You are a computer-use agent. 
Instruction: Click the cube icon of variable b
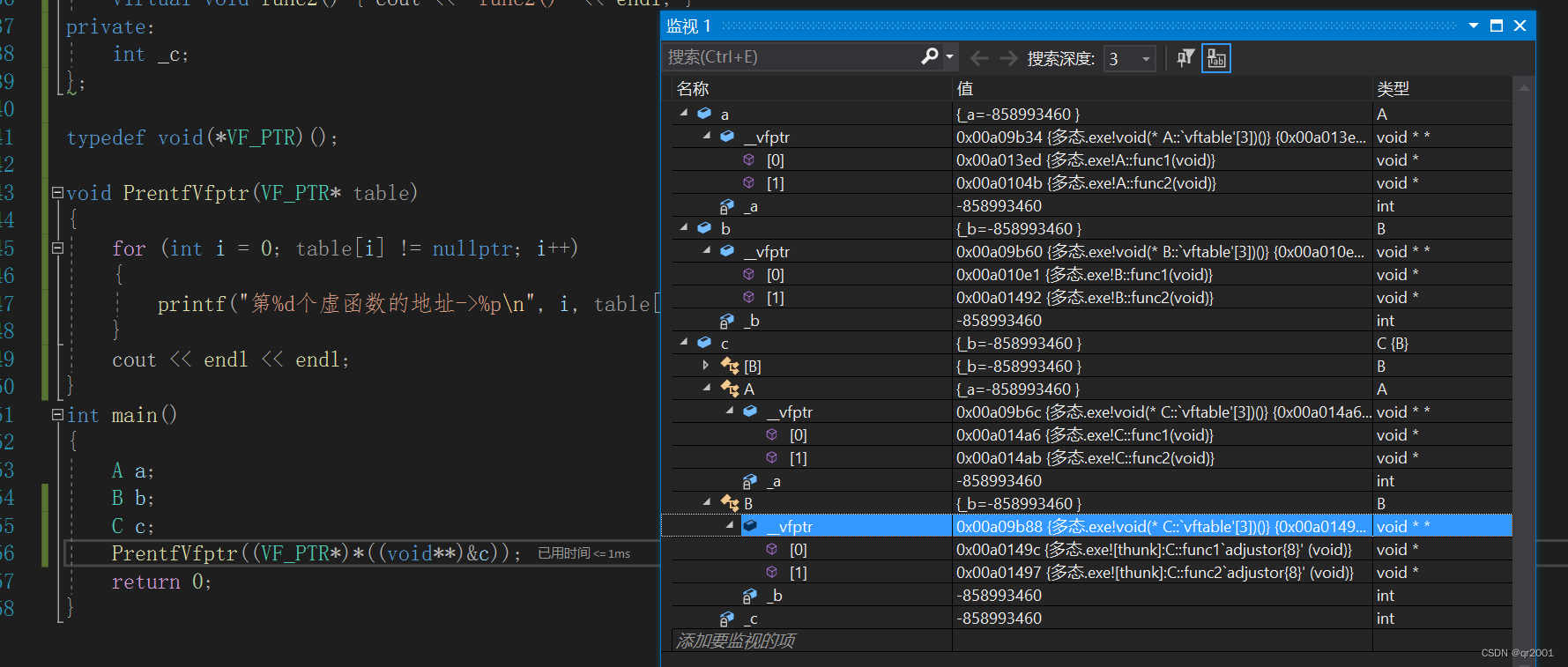click(704, 228)
